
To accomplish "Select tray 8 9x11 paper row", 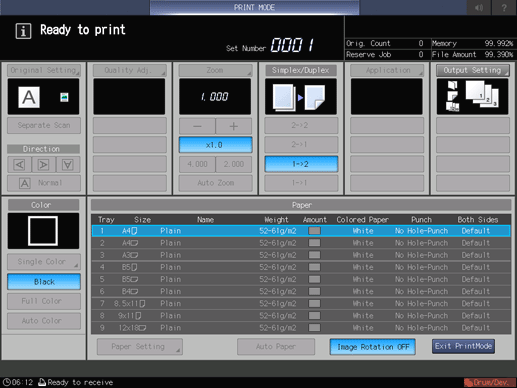I will click(x=301, y=316).
